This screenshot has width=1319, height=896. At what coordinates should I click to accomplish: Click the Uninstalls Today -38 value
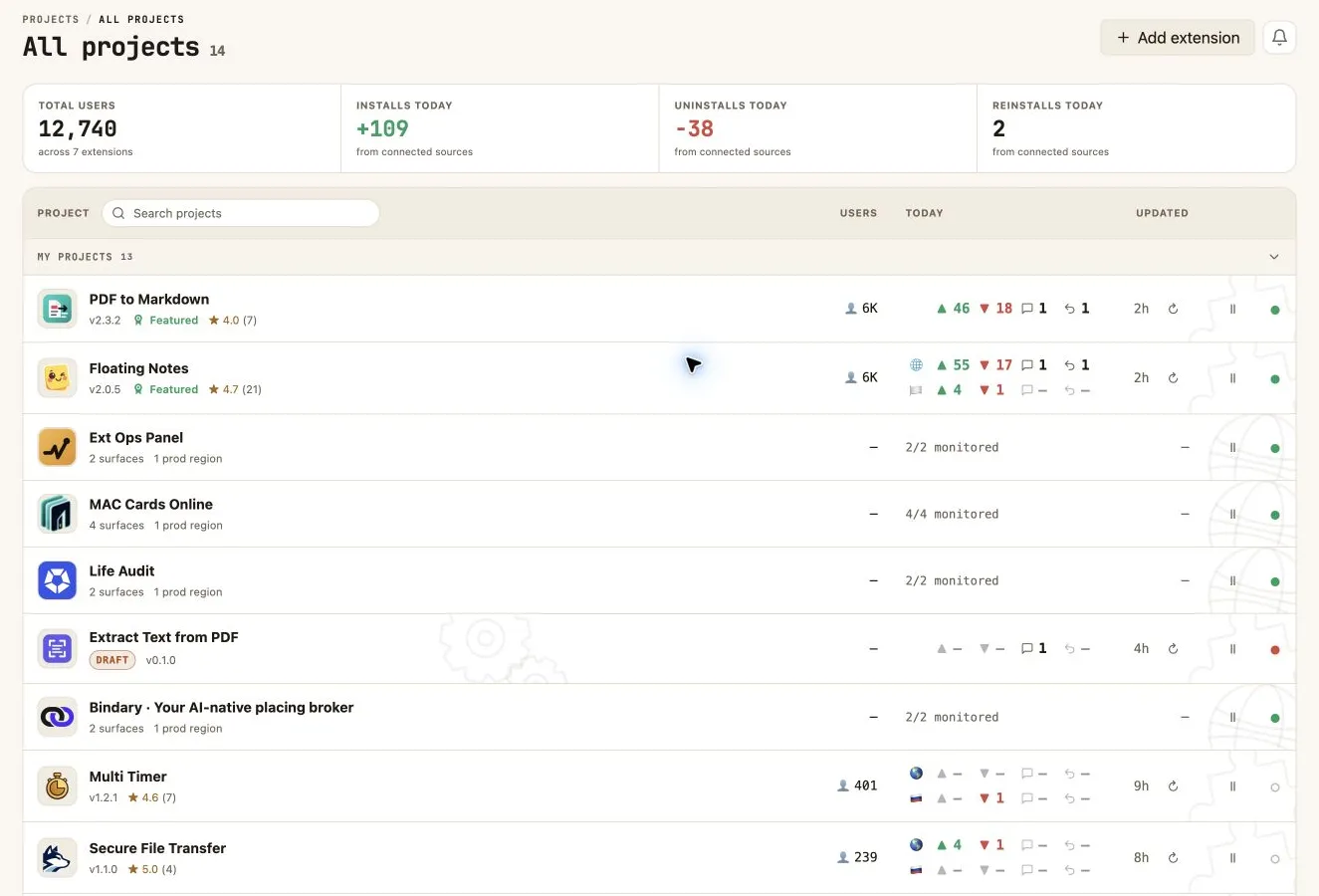694,128
